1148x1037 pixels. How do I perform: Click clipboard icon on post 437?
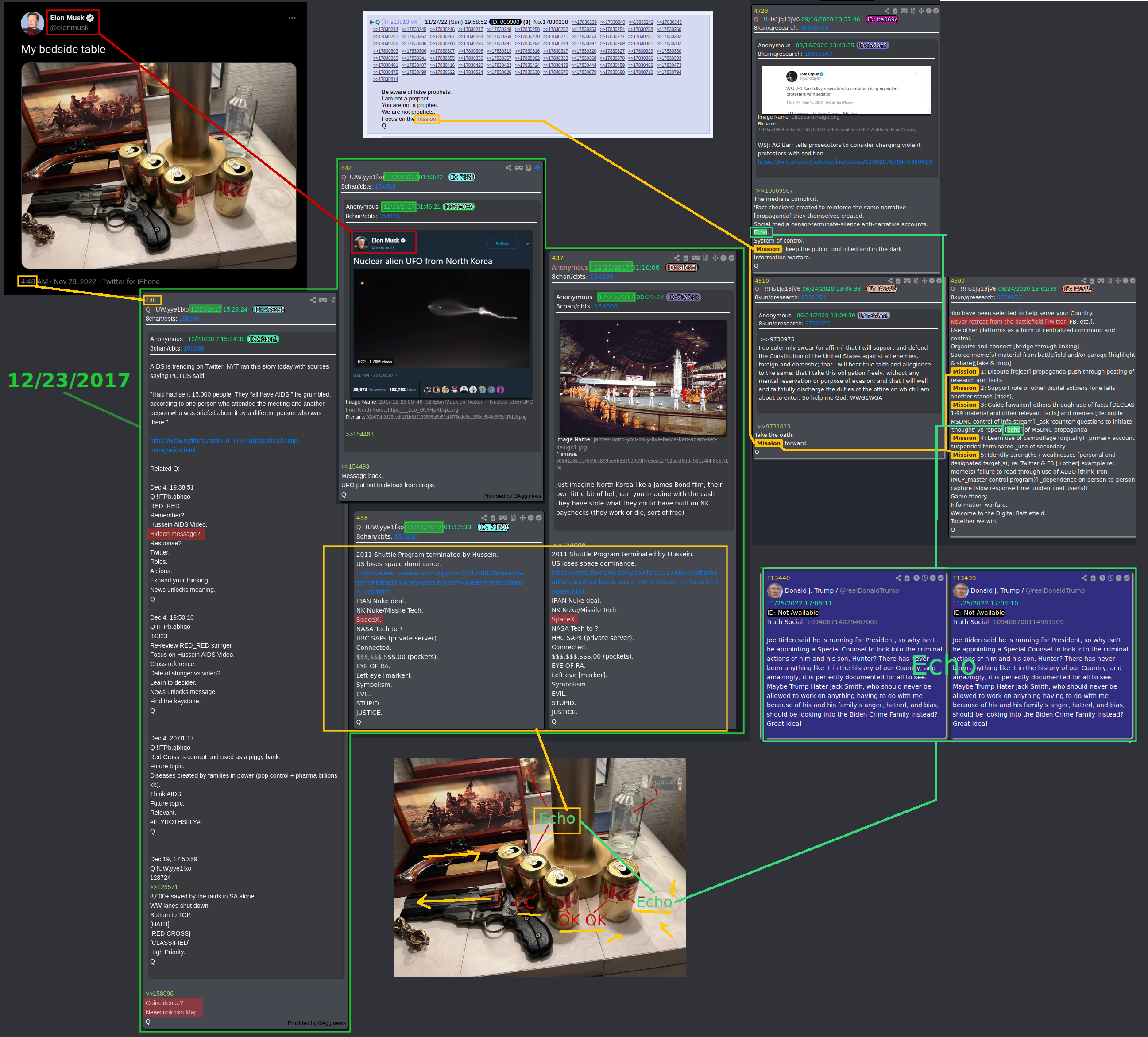pos(686,258)
